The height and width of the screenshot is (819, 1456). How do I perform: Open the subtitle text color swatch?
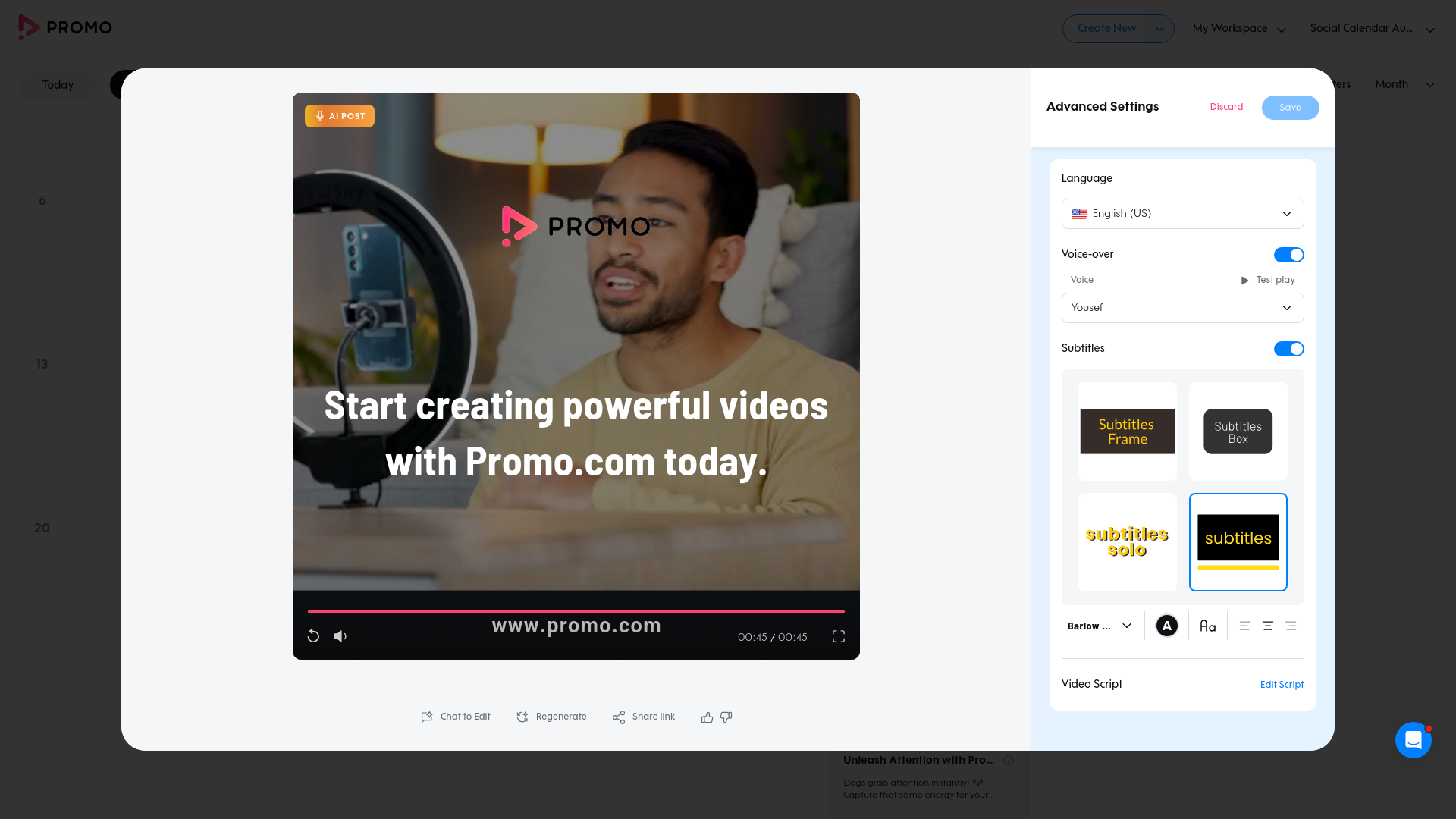(1166, 626)
